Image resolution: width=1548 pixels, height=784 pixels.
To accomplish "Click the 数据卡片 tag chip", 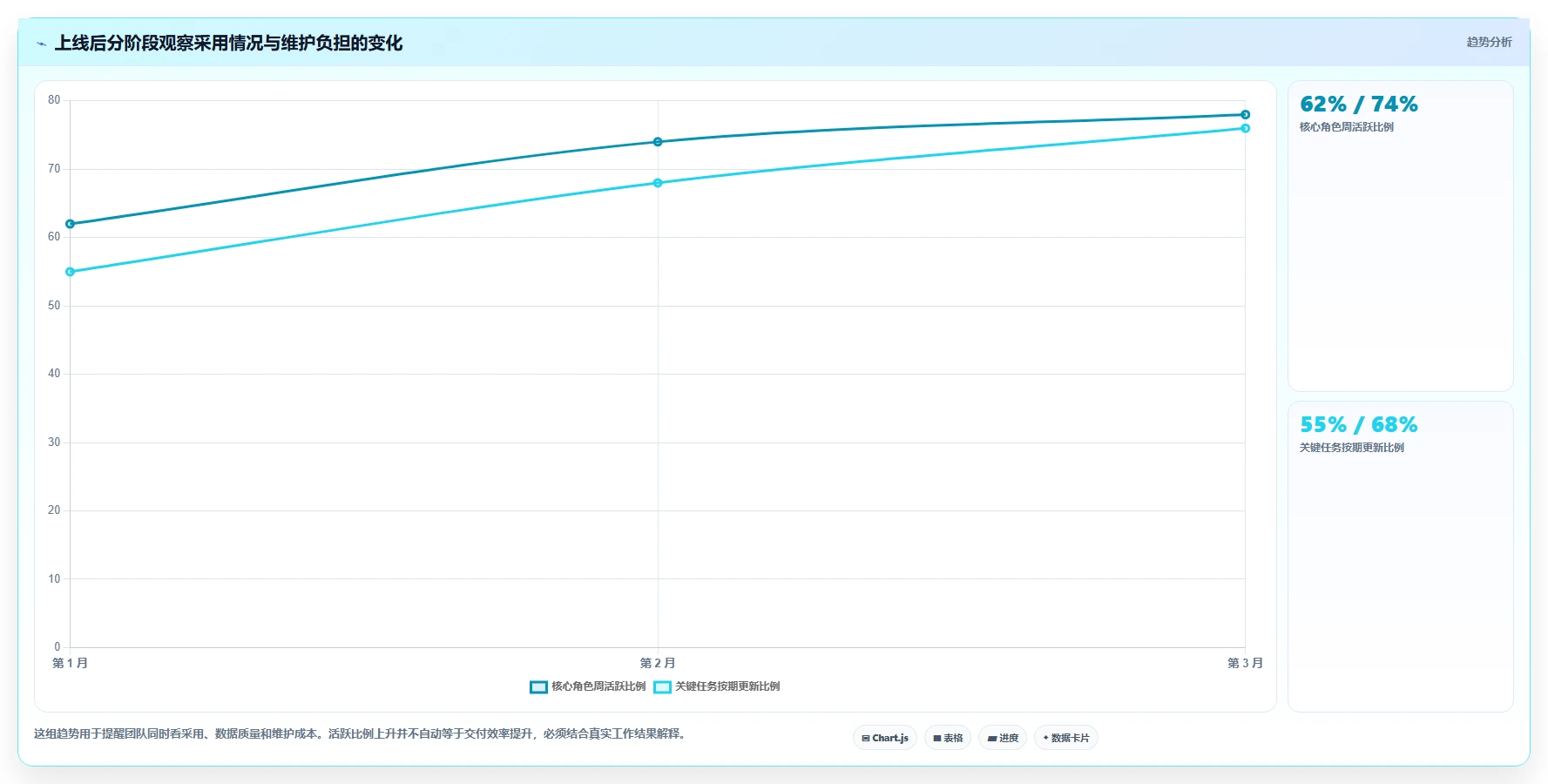I will coord(1066,738).
